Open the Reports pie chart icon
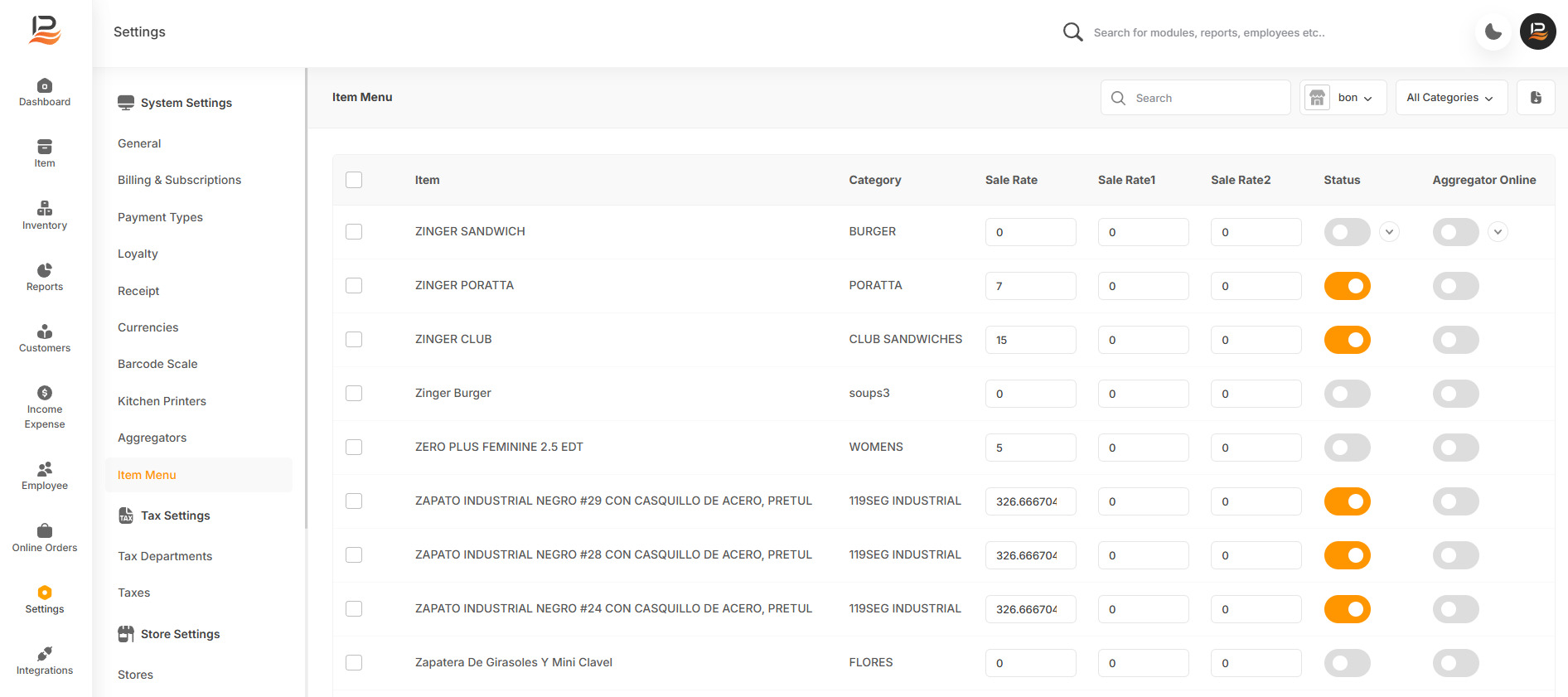The height and width of the screenshot is (697, 1568). point(45,270)
